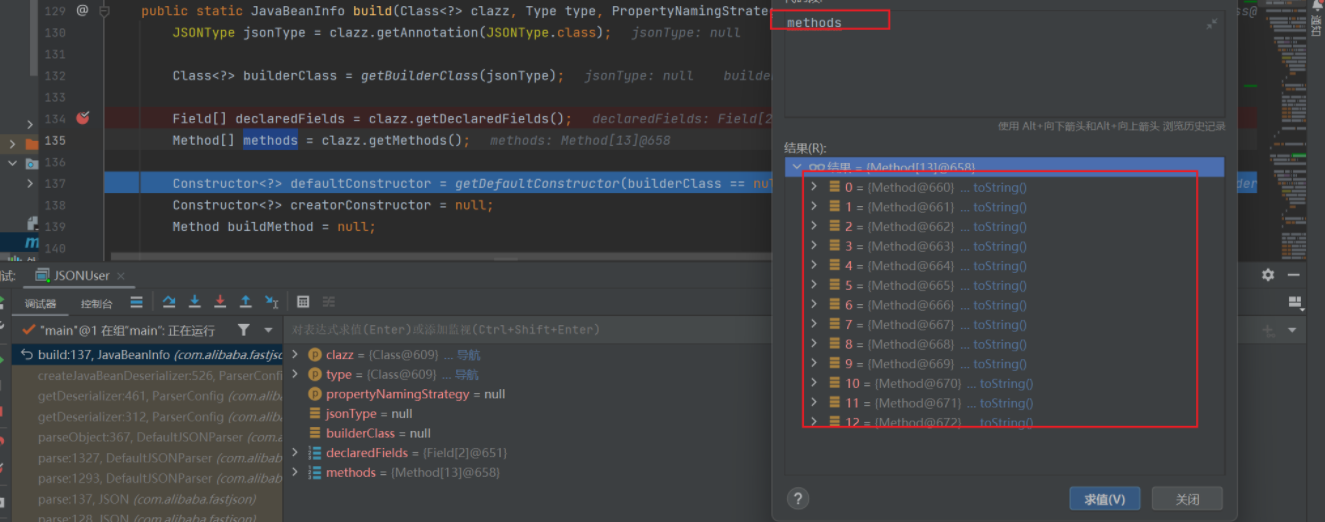Viewport: 1325px width, 522px height.
Task: Click the Step Into debugger icon
Action: point(194,302)
